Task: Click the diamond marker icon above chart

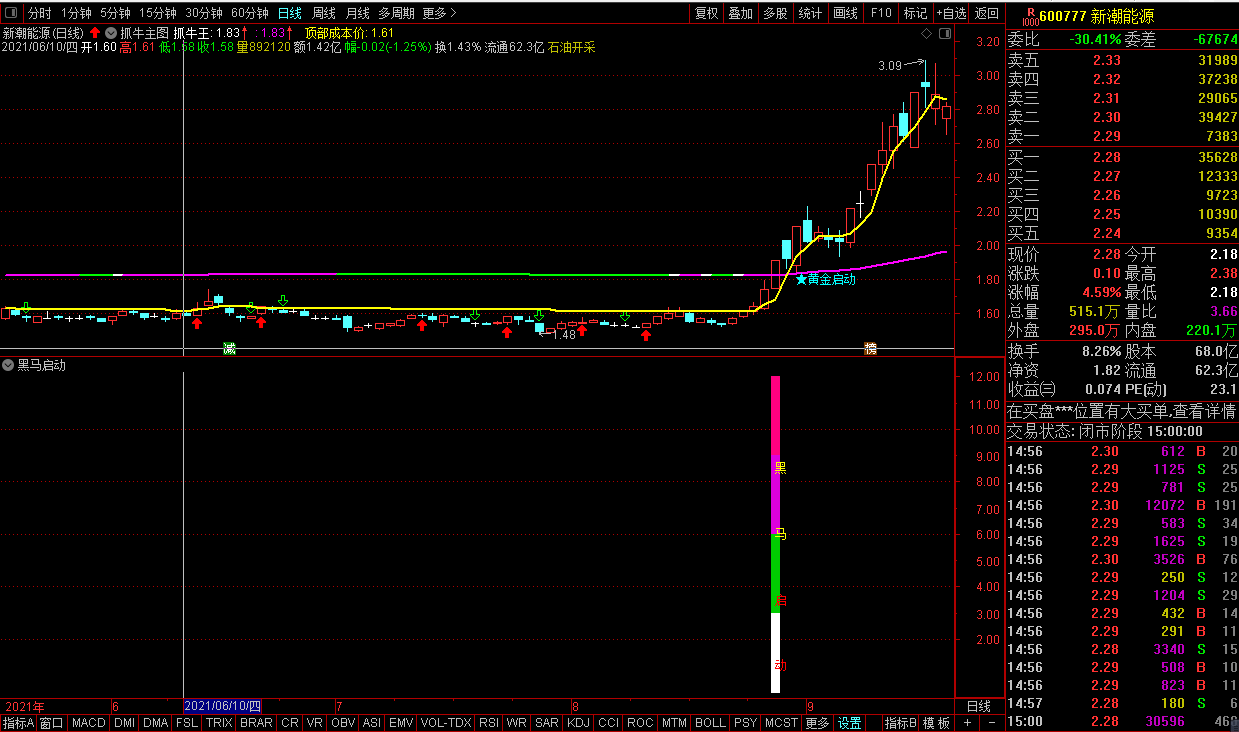Action: click(927, 34)
